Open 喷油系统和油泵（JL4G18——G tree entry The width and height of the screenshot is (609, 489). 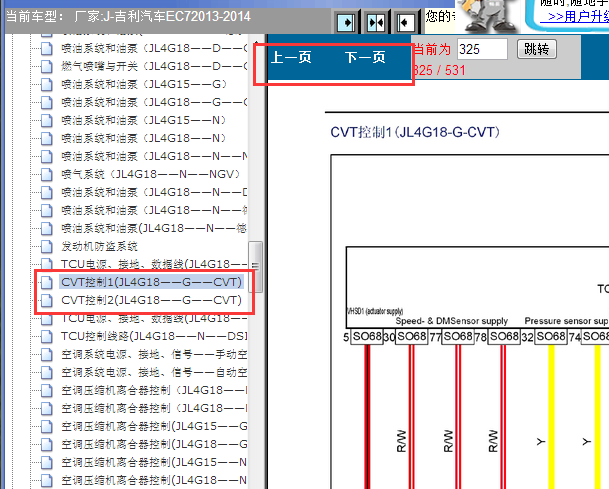[154, 103]
